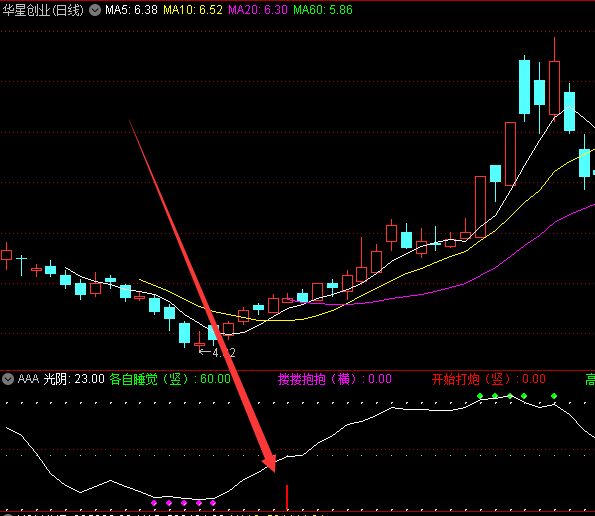The height and width of the screenshot is (516, 595).
Task: Click the MA20: 6.30 label
Action: 258,10
